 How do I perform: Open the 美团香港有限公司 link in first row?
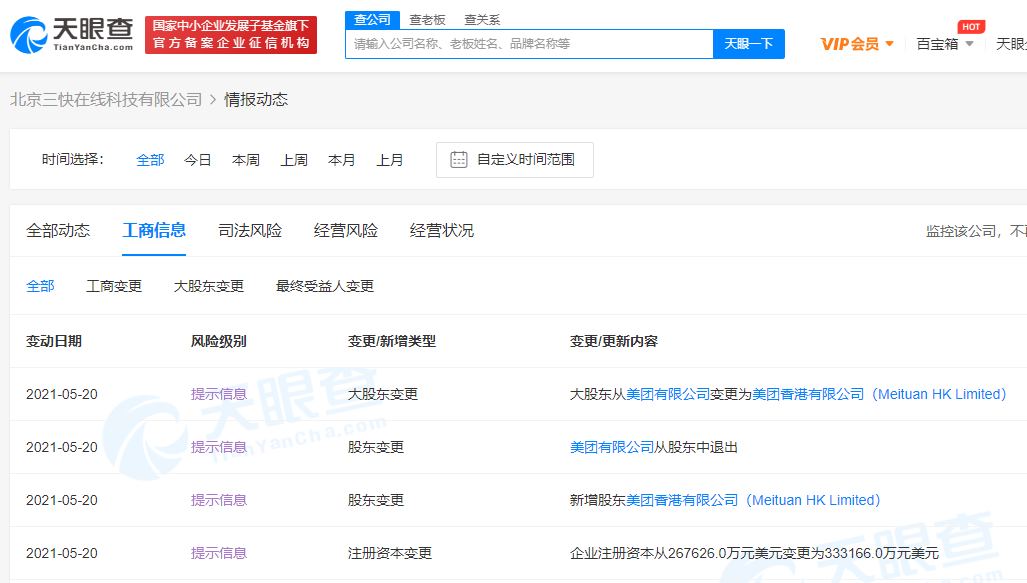pos(808,394)
